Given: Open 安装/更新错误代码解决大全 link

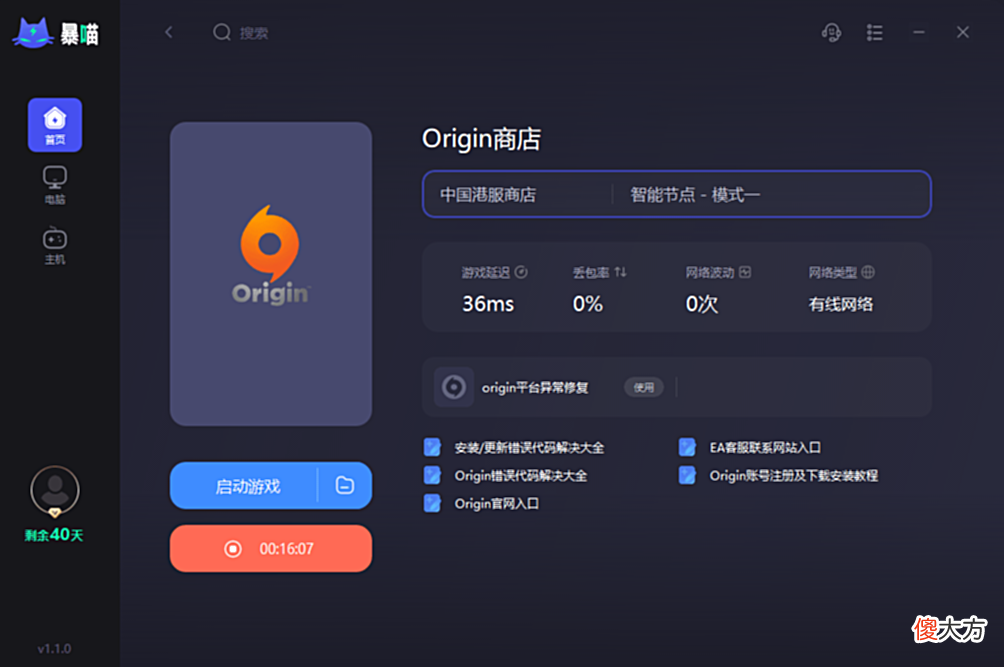Looking at the screenshot, I should pos(529,447).
